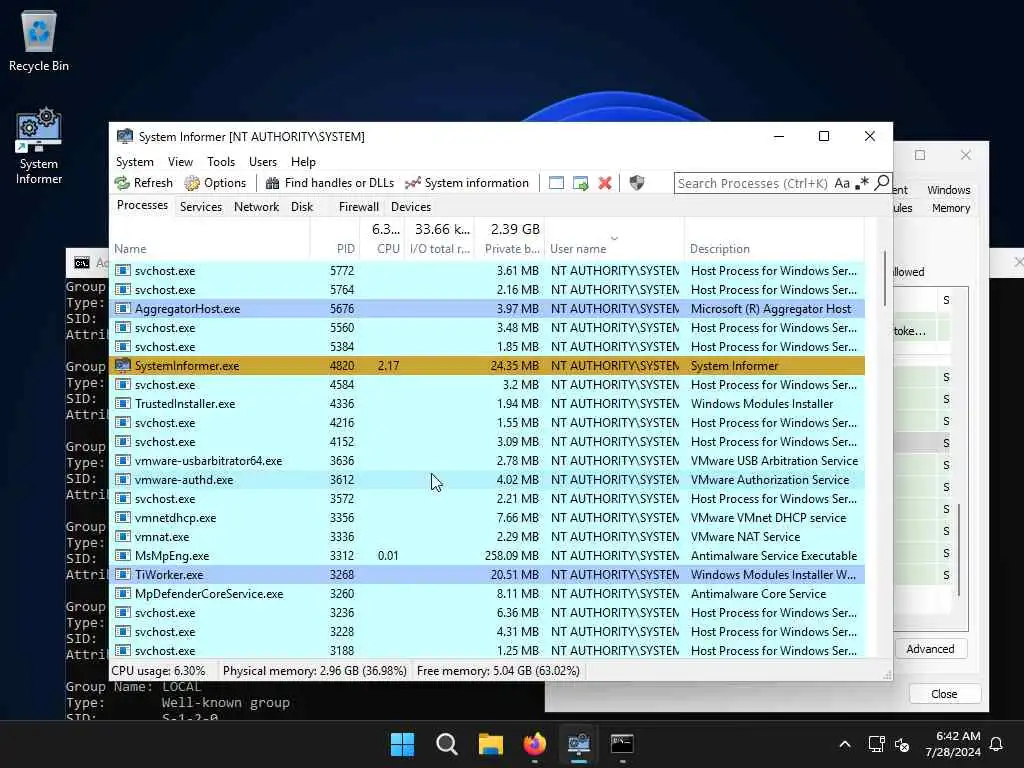Click the Refresh toolbar button

[x=144, y=183]
